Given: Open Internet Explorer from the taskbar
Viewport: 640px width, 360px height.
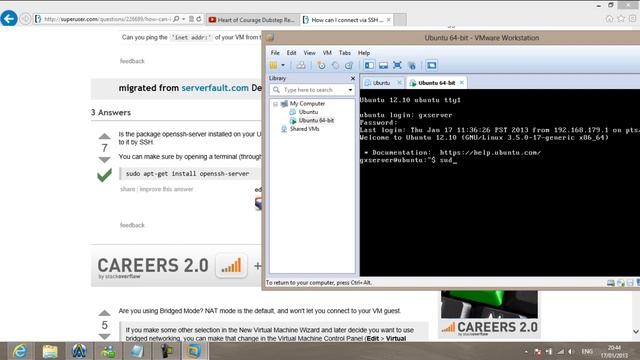Looking at the screenshot, I should pyautogui.click(x=20, y=351).
